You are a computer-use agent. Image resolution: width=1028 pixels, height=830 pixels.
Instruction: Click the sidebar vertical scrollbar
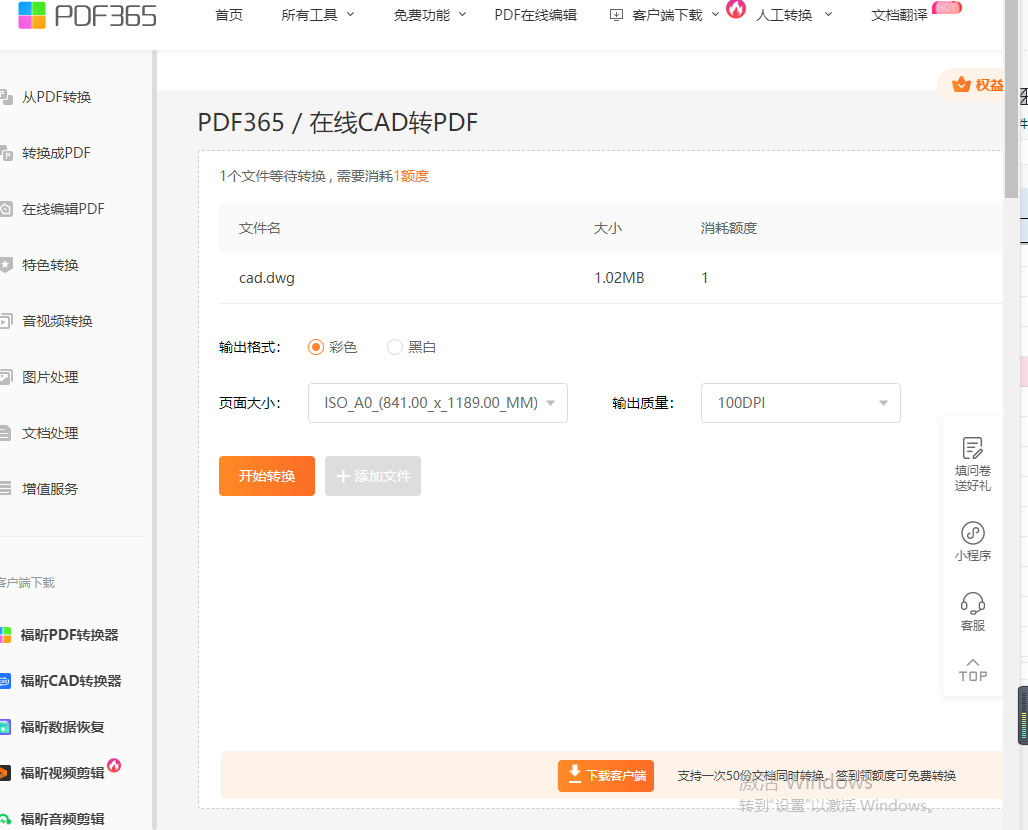point(155,439)
